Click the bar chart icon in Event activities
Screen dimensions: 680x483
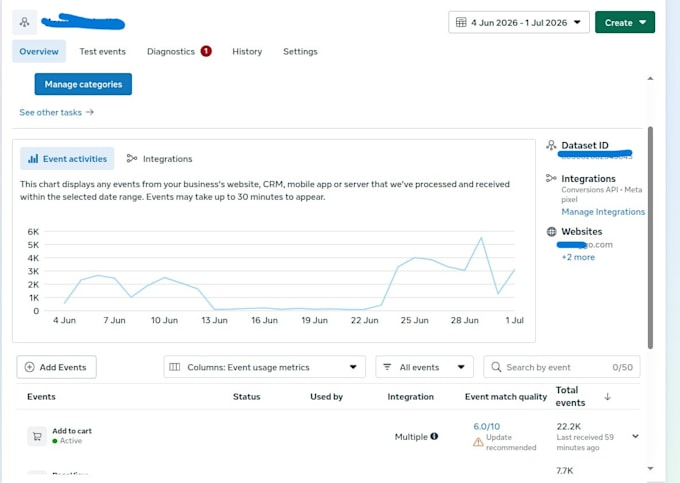point(33,159)
